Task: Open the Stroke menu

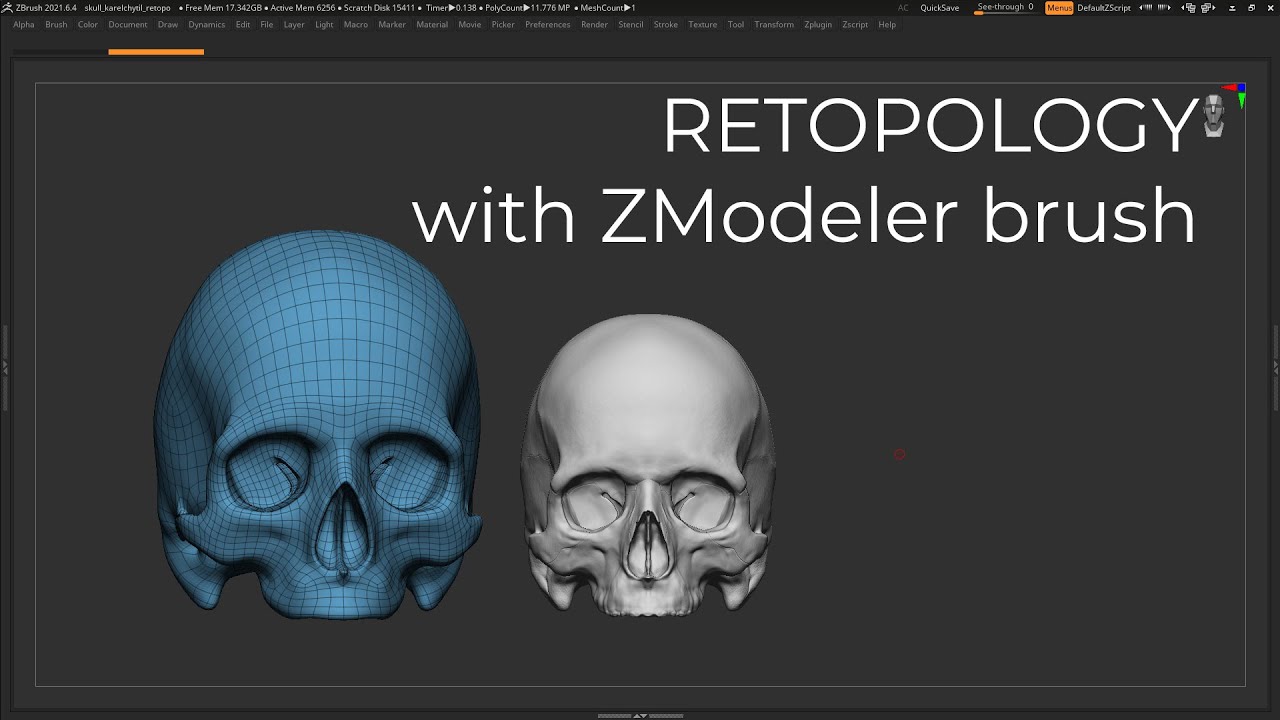Action: pyautogui.click(x=666, y=24)
